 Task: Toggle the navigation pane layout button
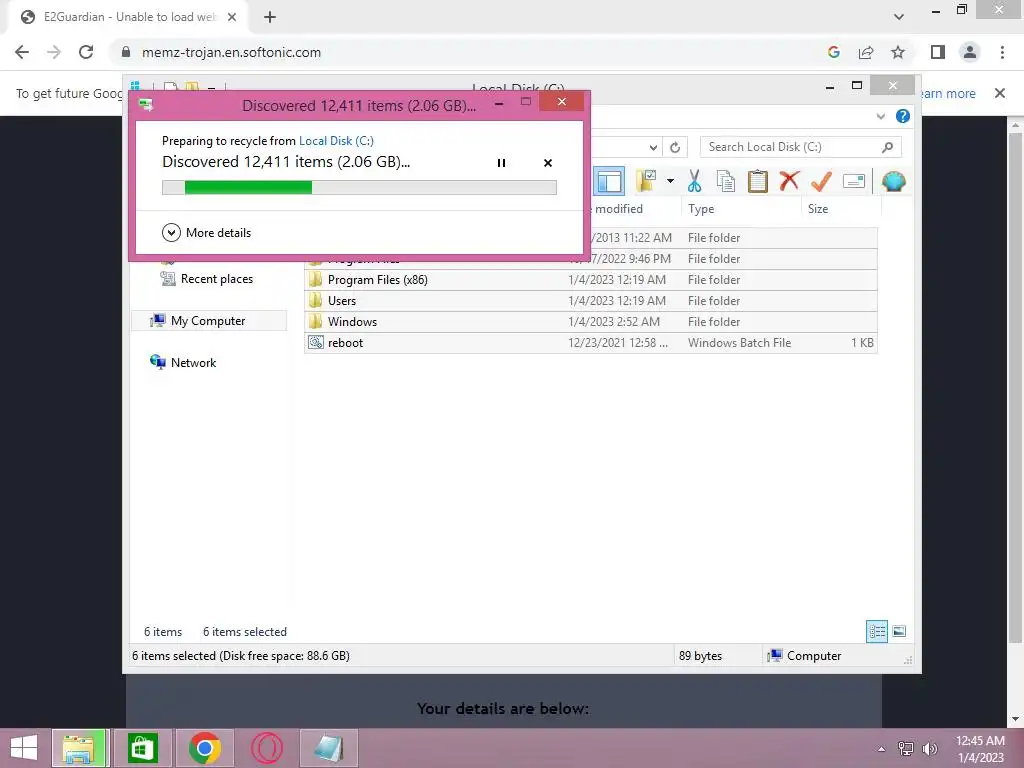point(609,181)
